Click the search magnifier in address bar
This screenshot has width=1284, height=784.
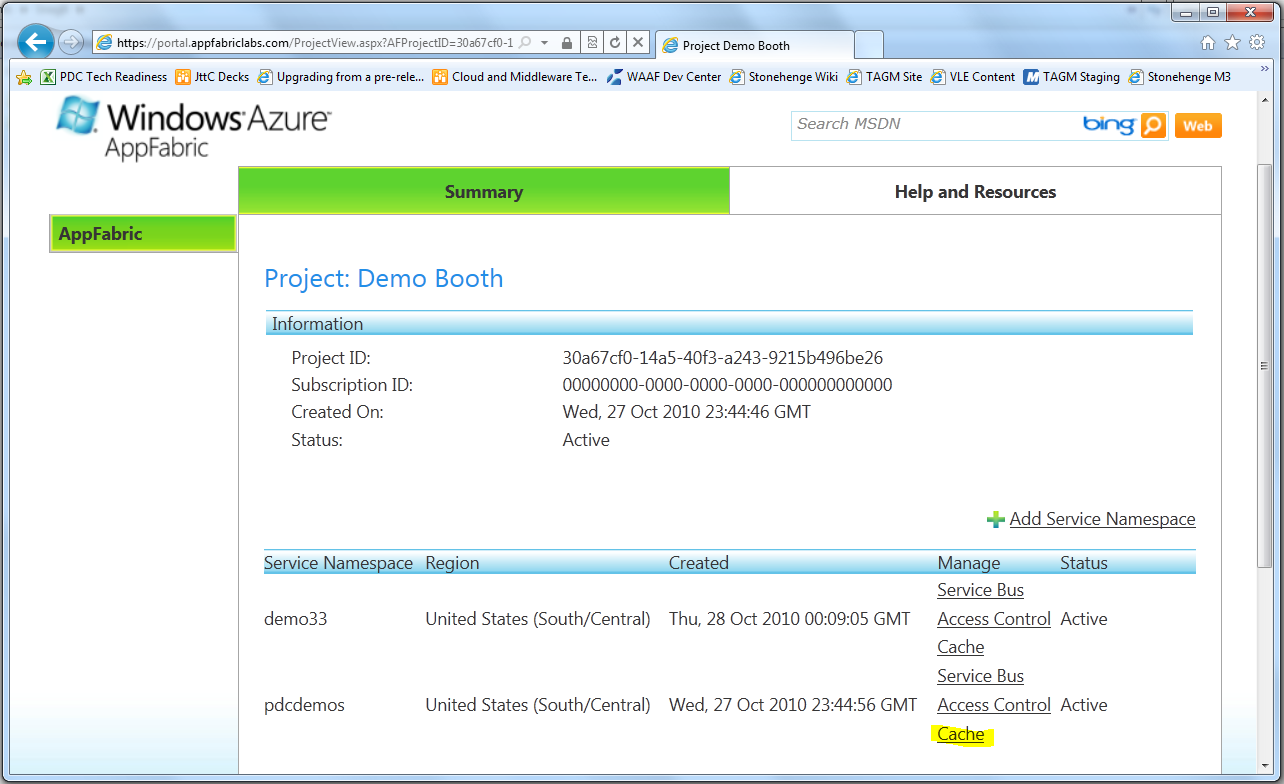click(525, 43)
